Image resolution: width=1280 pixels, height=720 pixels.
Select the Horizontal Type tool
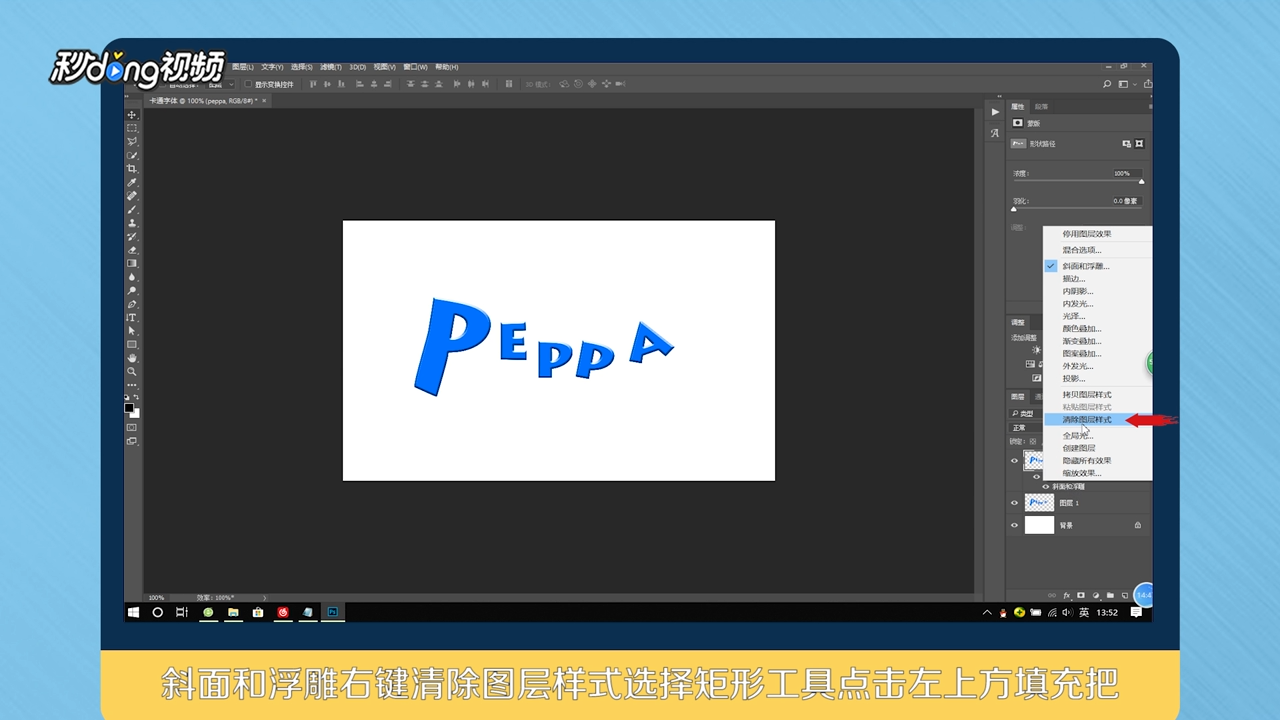132,317
